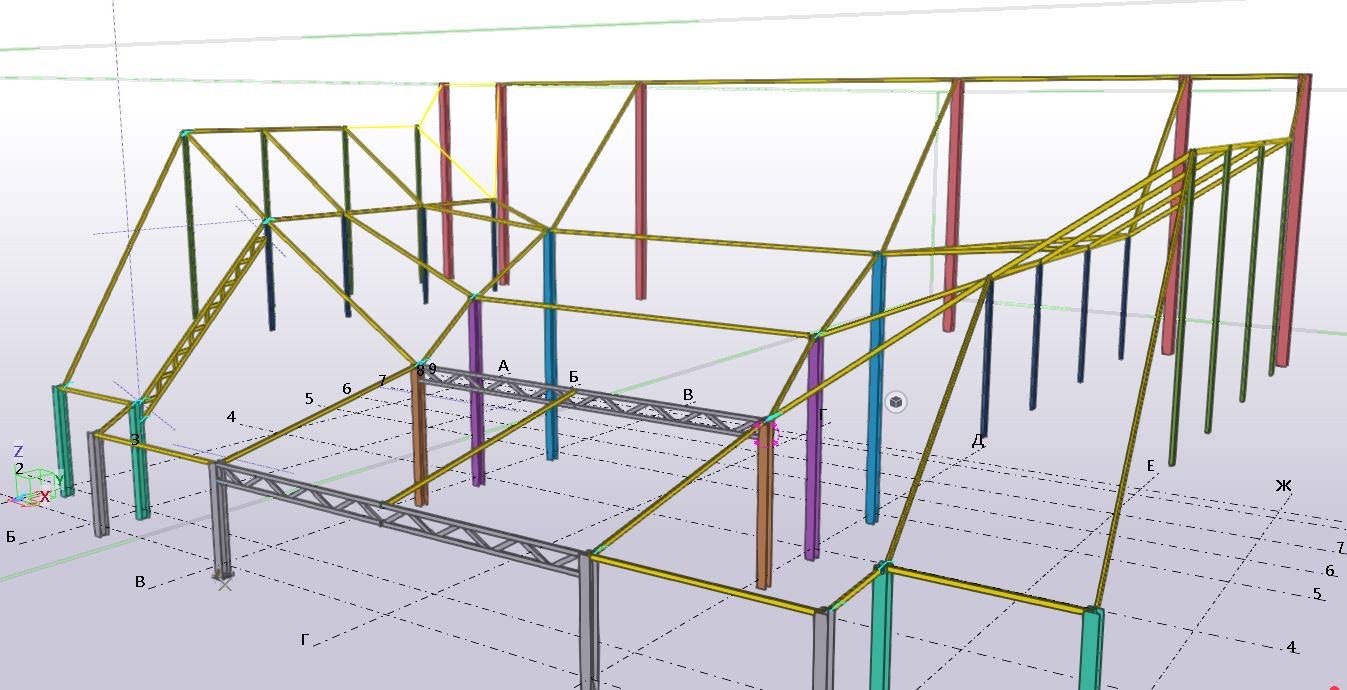Click grid label Д
The width and height of the screenshot is (1347, 690).
(978, 440)
